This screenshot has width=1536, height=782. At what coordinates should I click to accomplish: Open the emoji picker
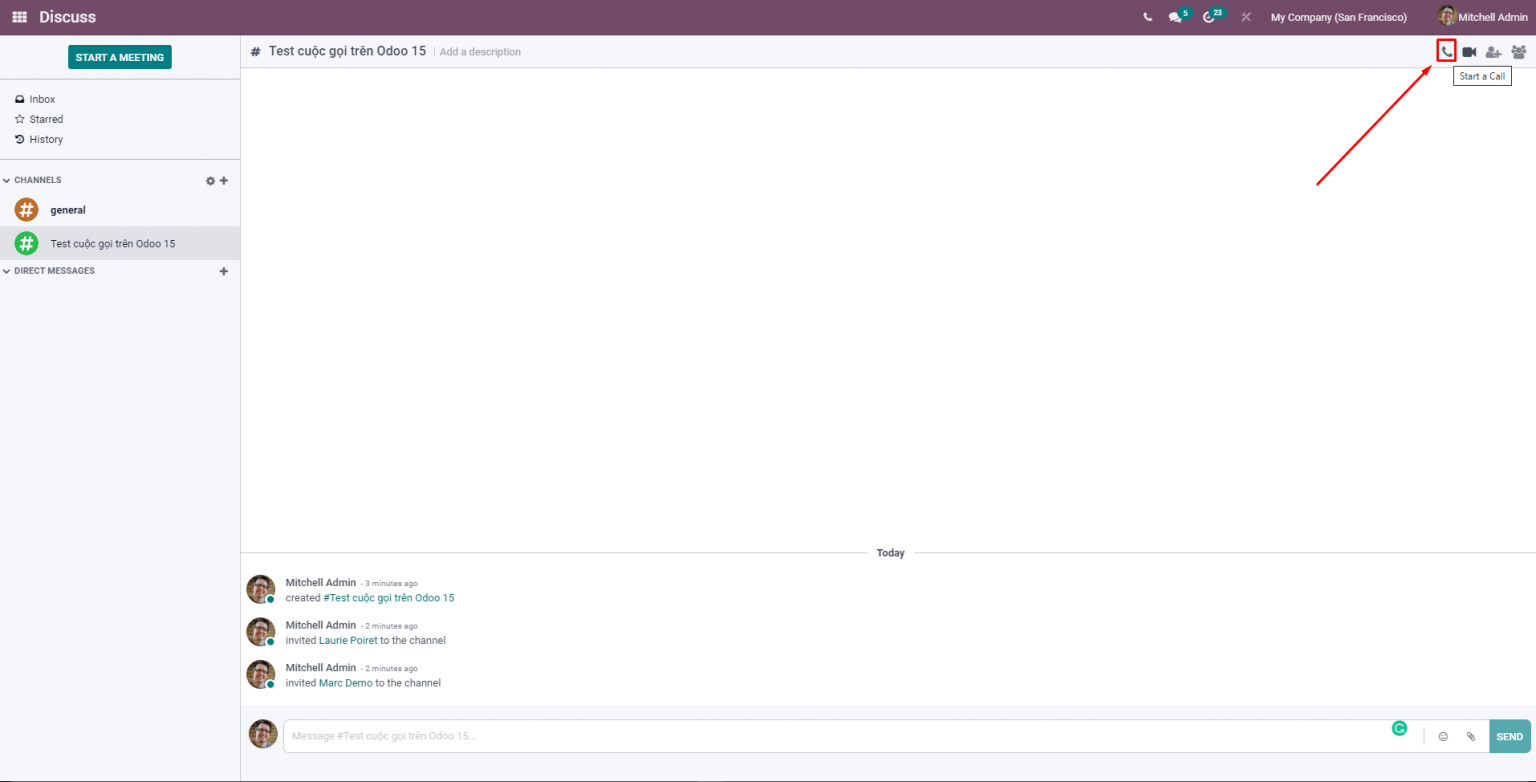click(x=1443, y=736)
